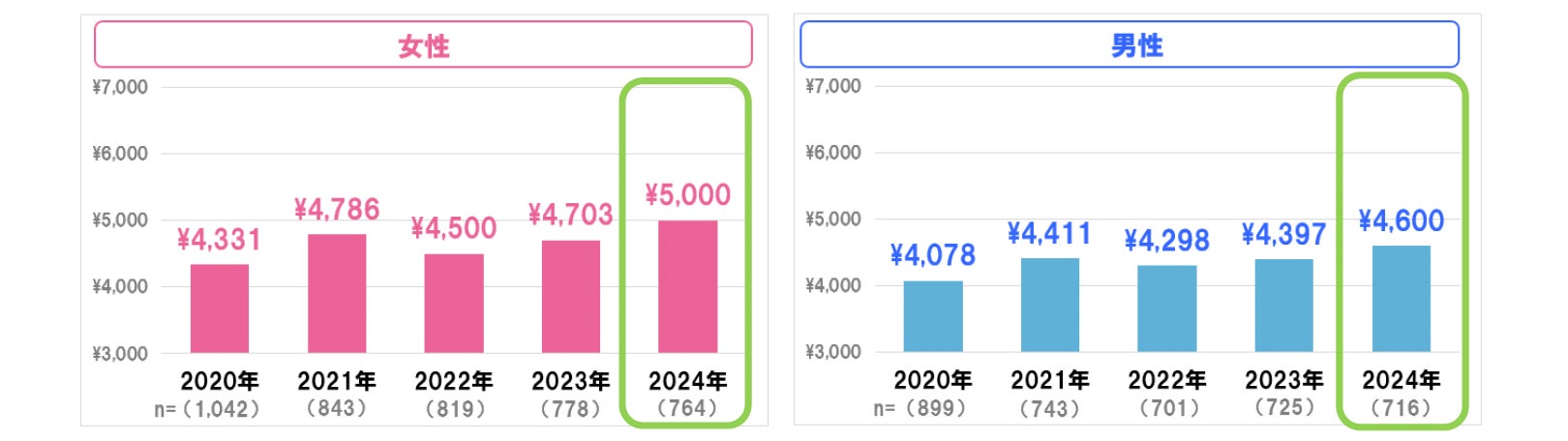Click the ¥7,000 axis label in 女性 chart
1568x441 pixels.
tap(120, 87)
